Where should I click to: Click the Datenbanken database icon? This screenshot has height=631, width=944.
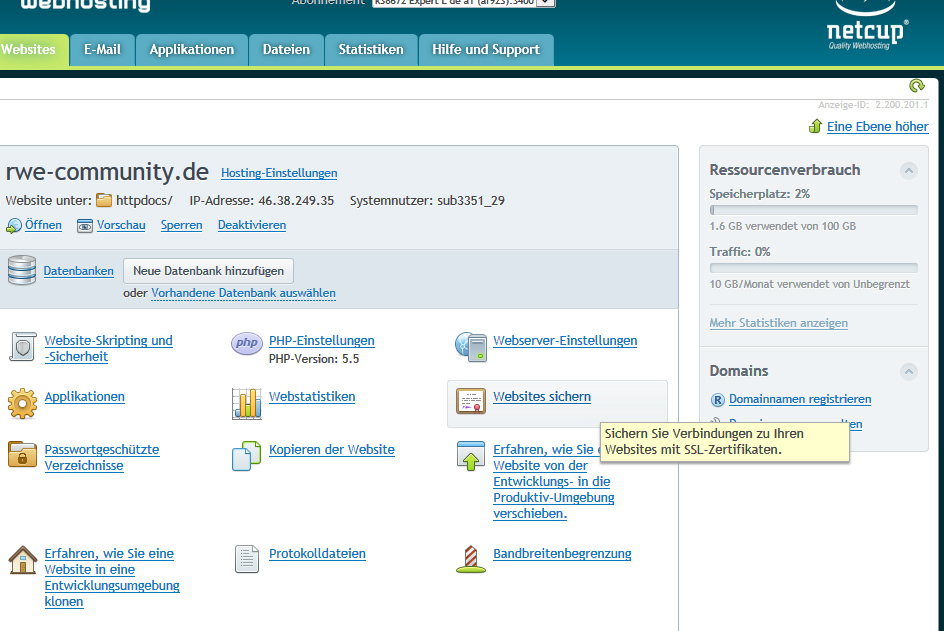pyautogui.click(x=21, y=271)
